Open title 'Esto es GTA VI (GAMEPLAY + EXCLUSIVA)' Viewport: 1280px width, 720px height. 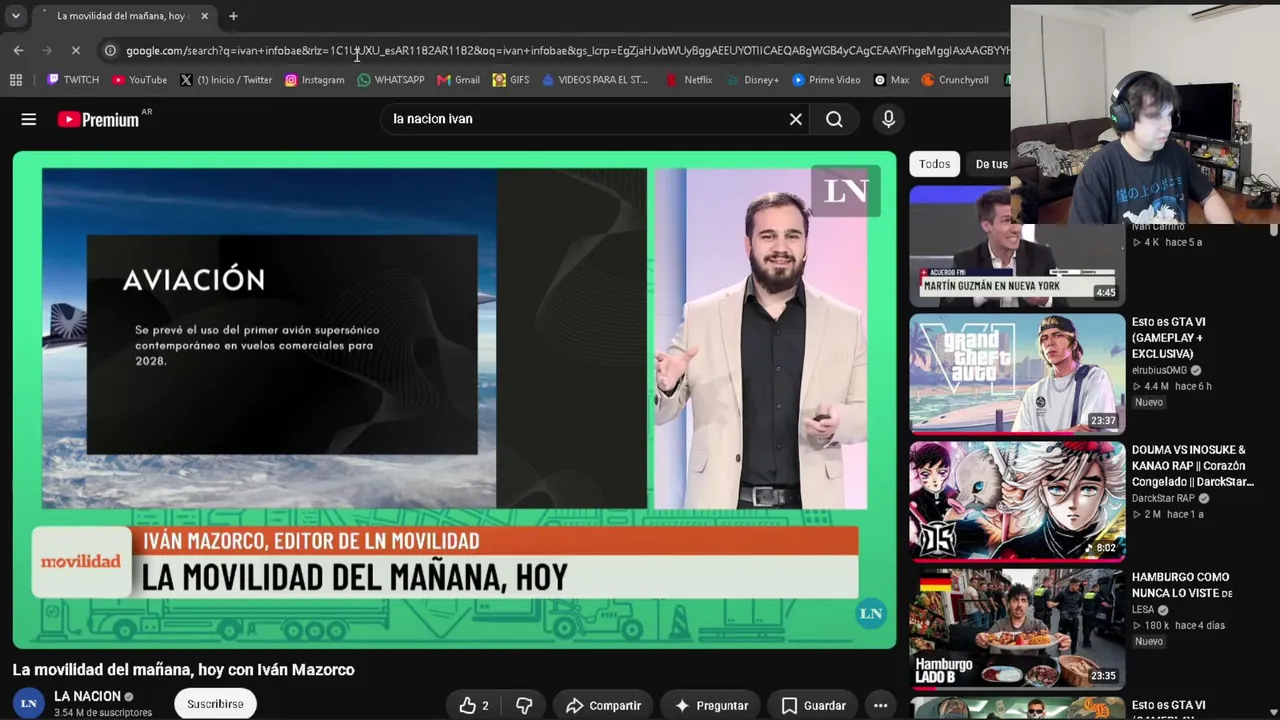1169,338
